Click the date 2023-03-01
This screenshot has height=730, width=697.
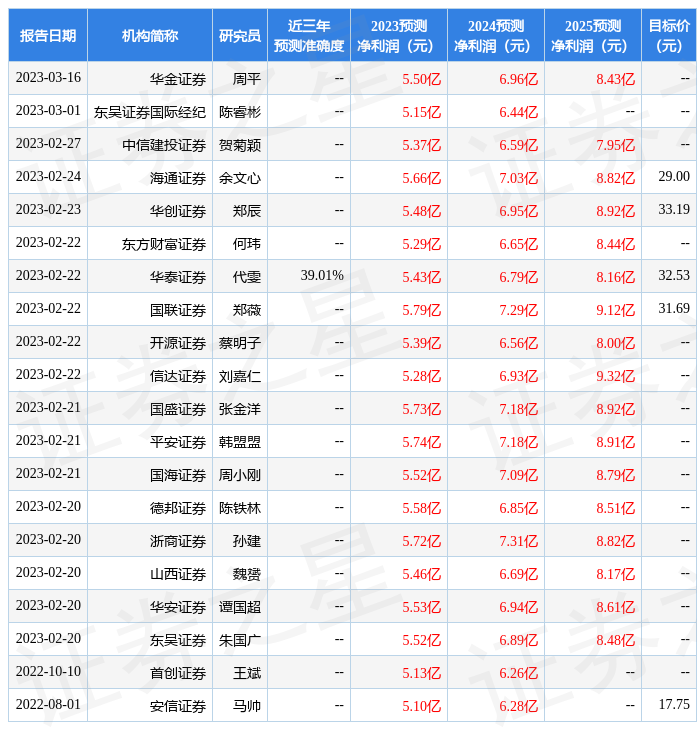(x=48, y=110)
